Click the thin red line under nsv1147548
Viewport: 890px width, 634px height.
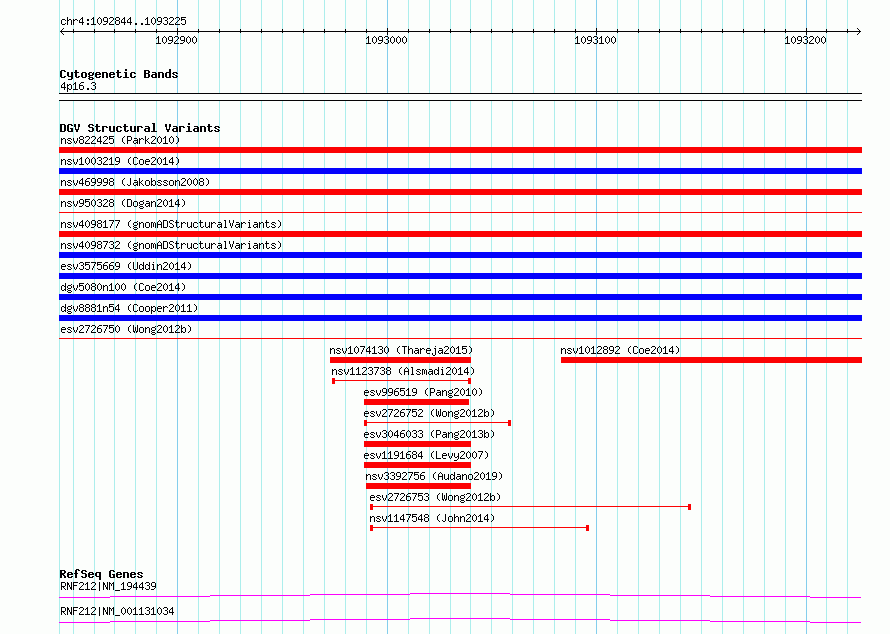pos(479,528)
